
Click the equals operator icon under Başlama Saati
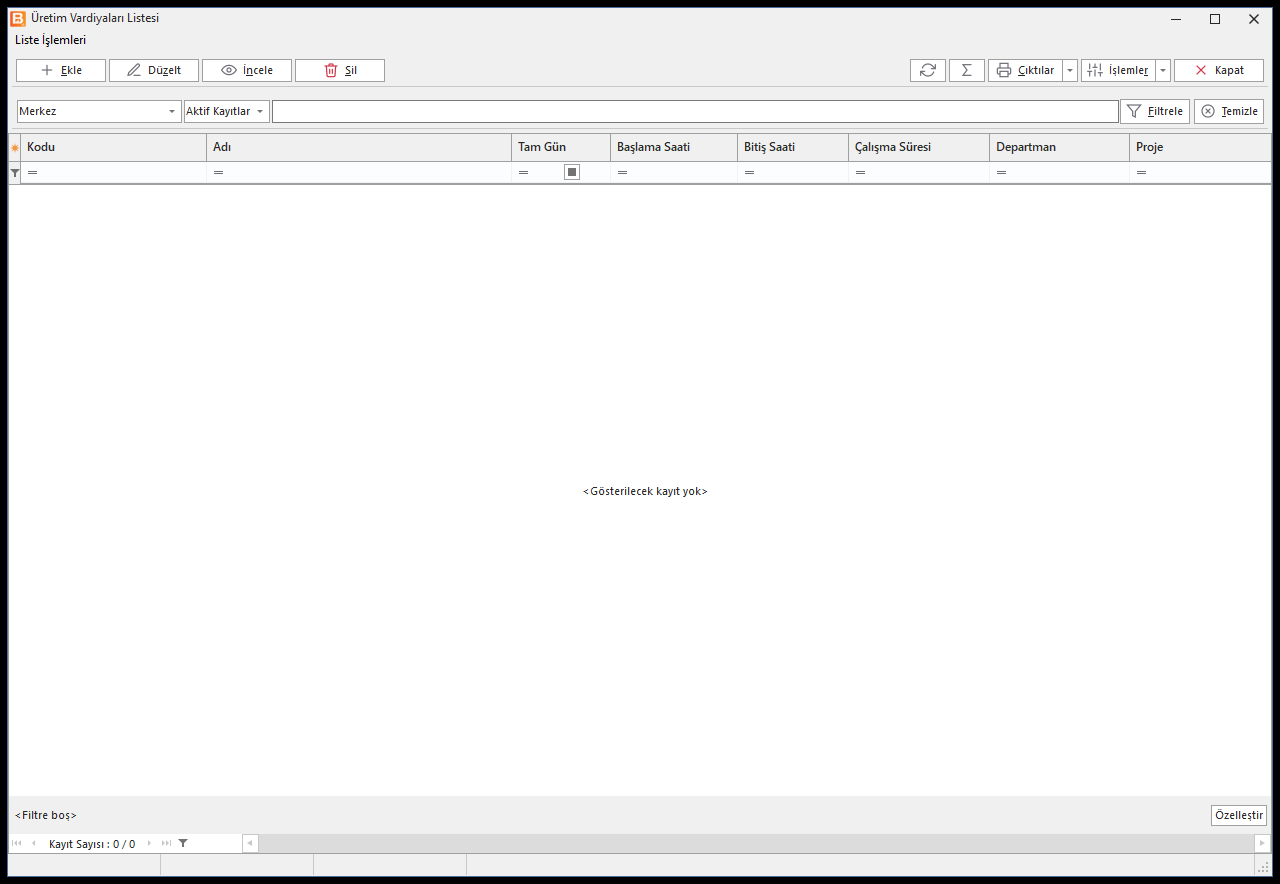coord(622,173)
